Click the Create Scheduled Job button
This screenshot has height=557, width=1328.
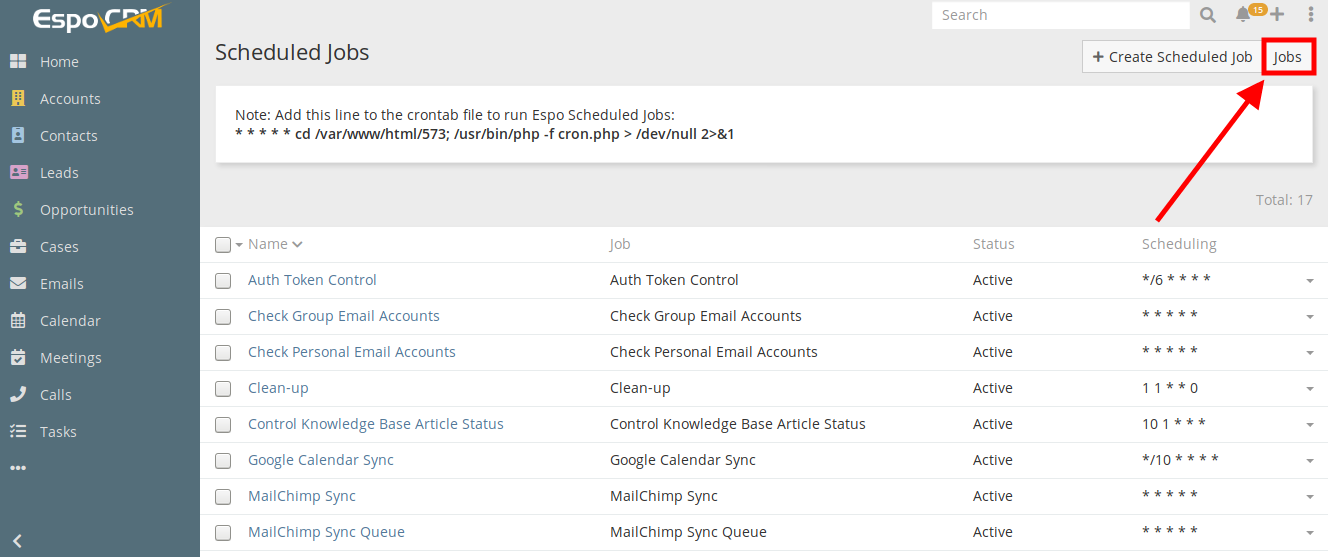coord(1172,57)
